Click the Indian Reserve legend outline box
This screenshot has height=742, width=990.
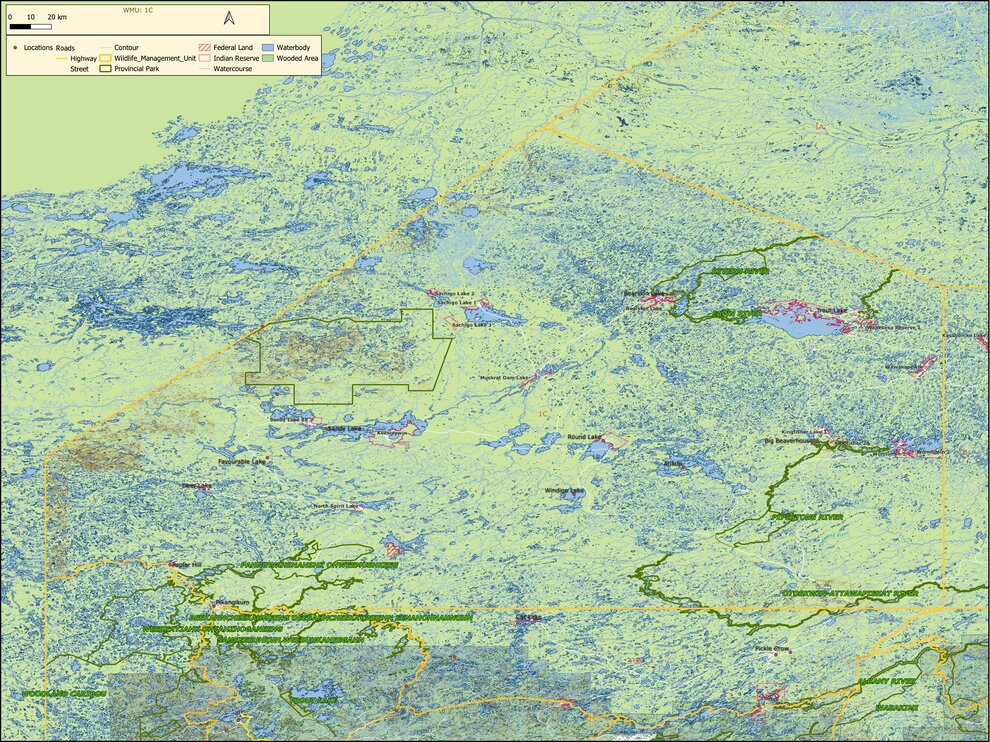(205, 58)
